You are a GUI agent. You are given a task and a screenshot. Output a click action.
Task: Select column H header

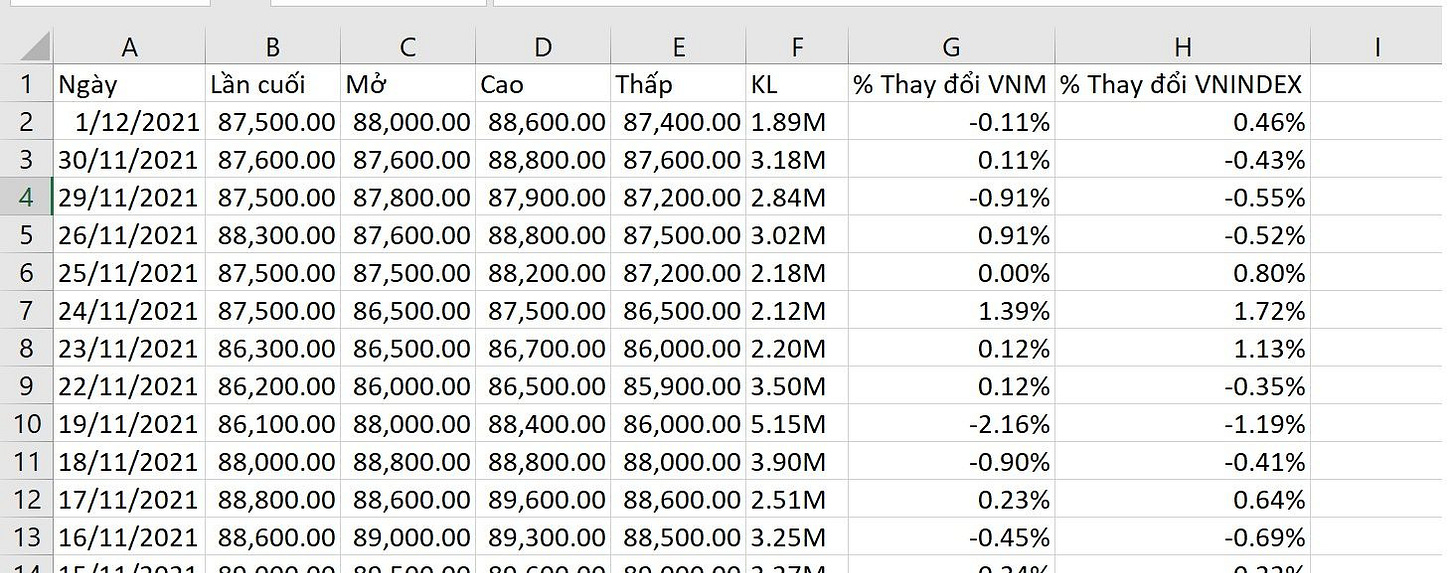coord(1183,47)
